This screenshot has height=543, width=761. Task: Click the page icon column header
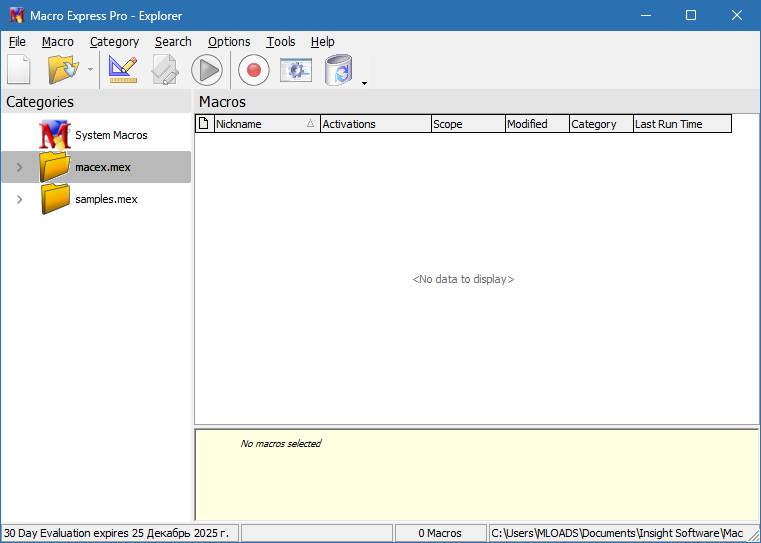point(204,124)
